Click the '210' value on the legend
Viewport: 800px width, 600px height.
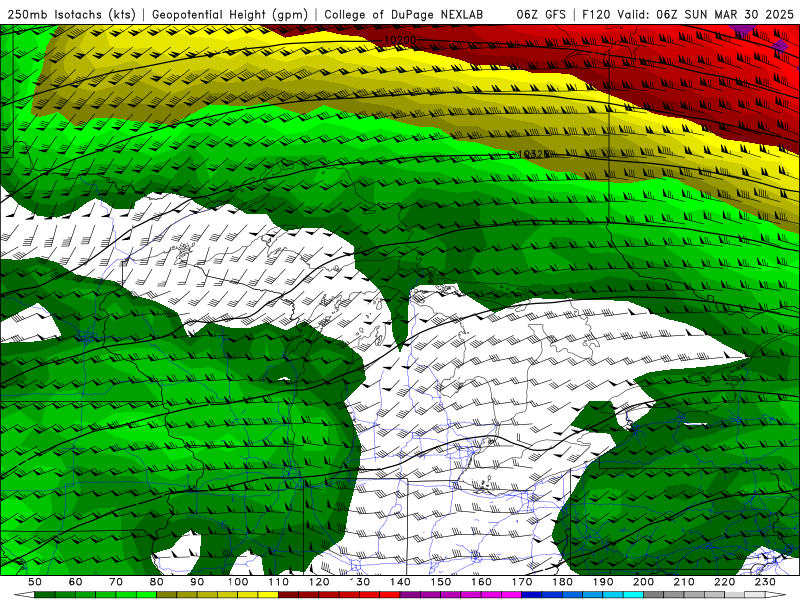[684, 582]
